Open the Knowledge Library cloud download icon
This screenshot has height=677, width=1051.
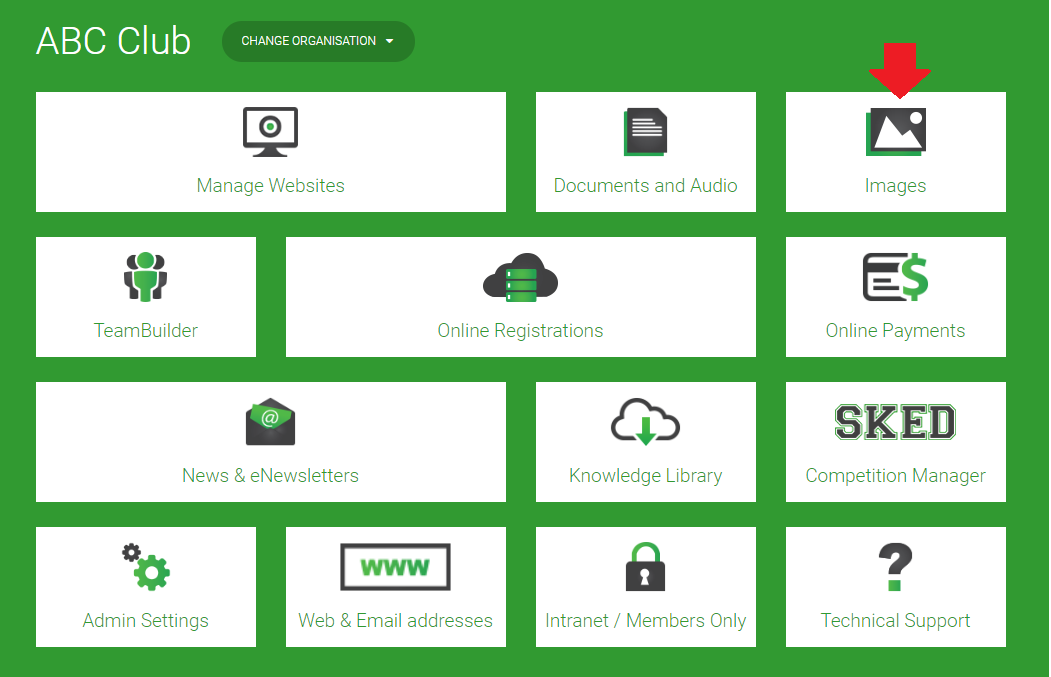click(645, 422)
